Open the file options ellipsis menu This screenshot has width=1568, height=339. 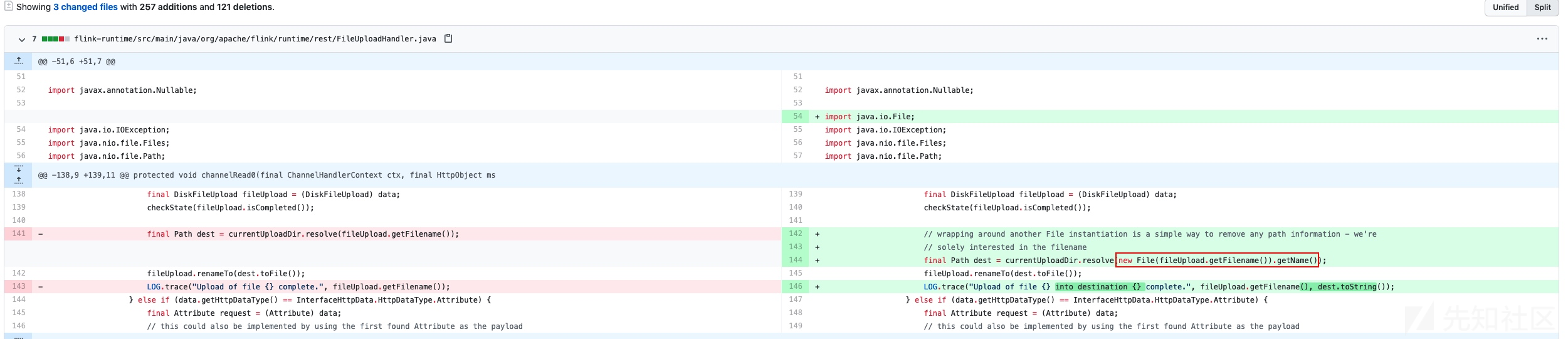click(x=1542, y=39)
